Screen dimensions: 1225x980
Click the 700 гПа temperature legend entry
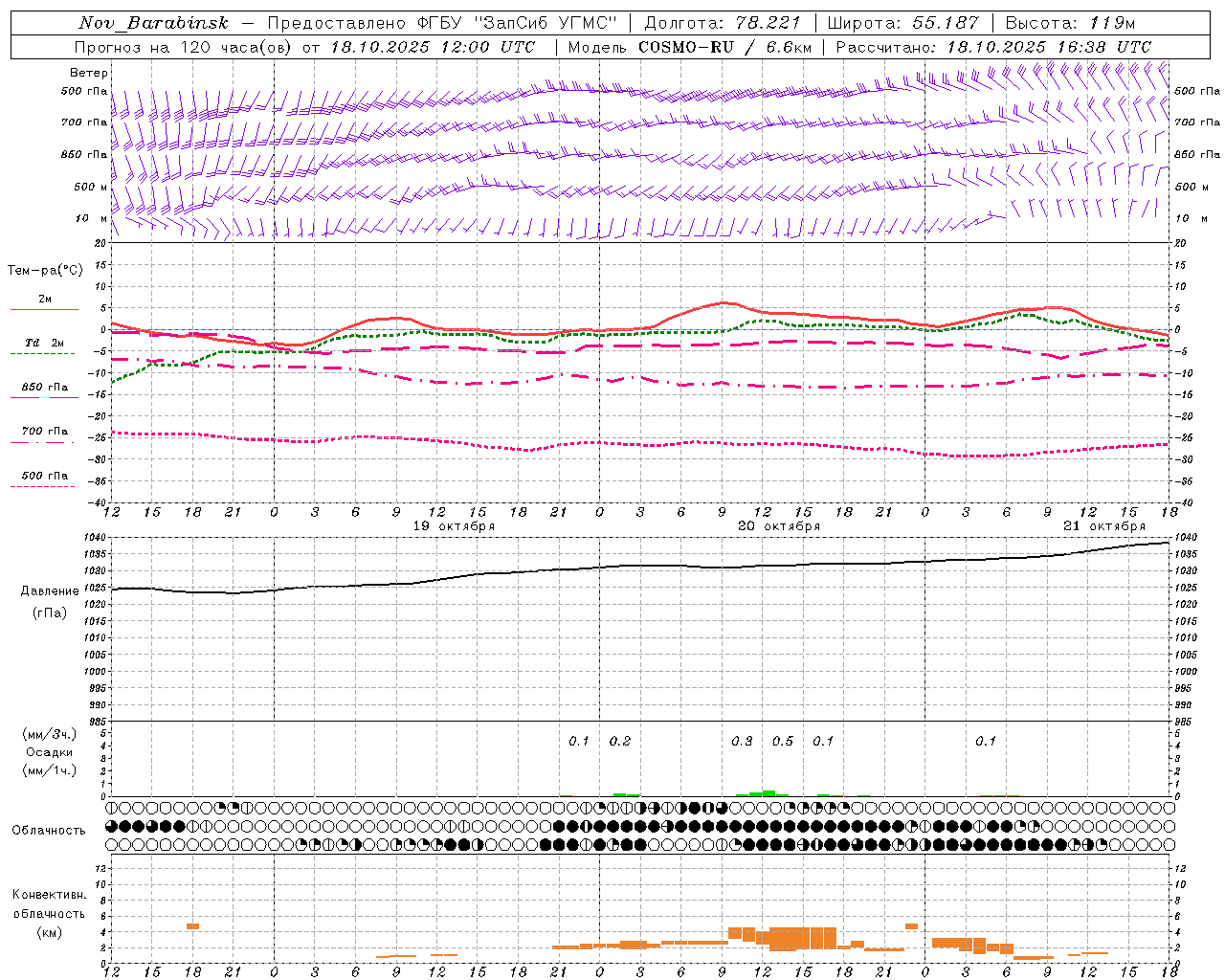coord(45,432)
